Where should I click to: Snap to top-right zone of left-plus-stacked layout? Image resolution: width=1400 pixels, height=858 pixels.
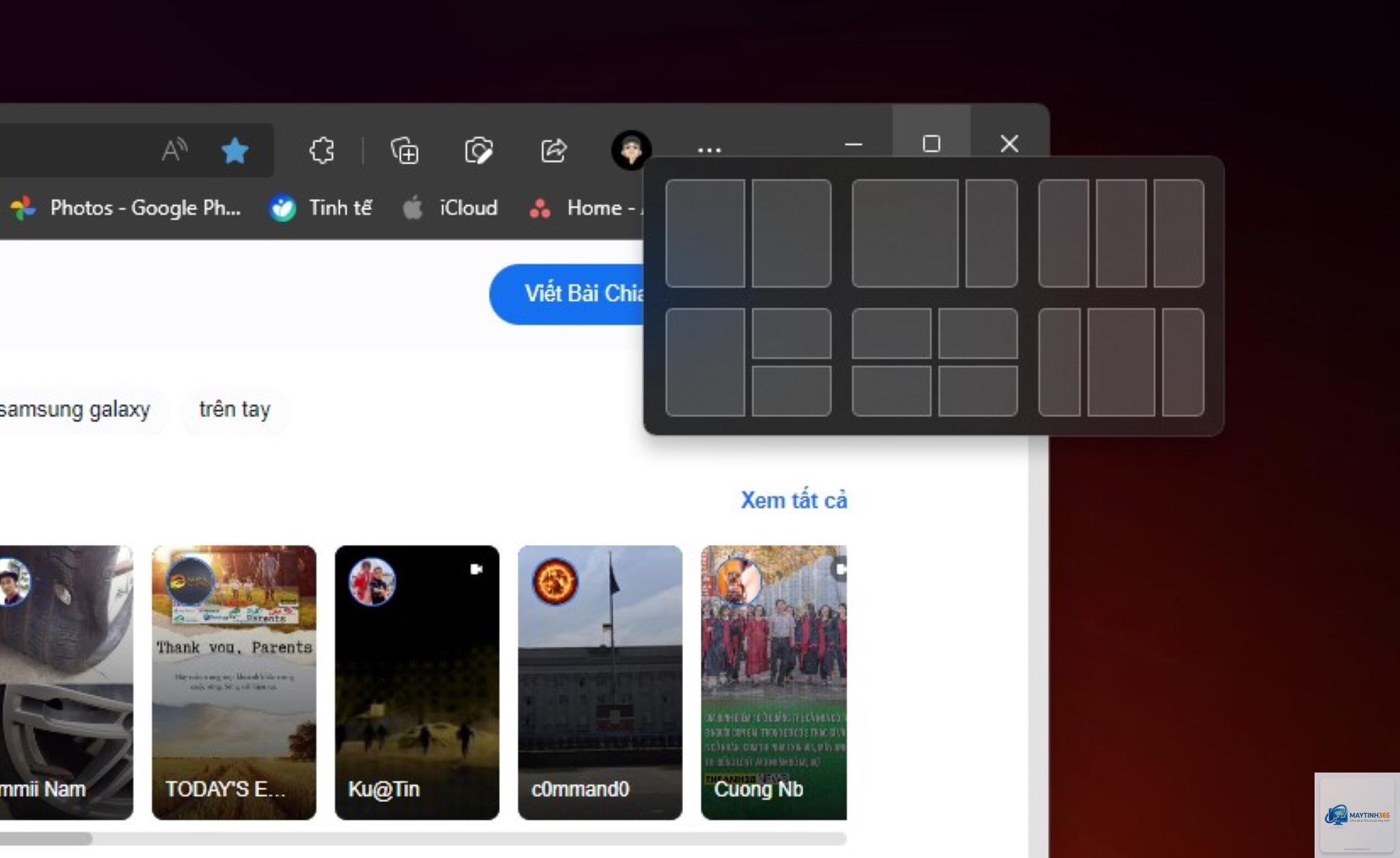[x=792, y=333]
